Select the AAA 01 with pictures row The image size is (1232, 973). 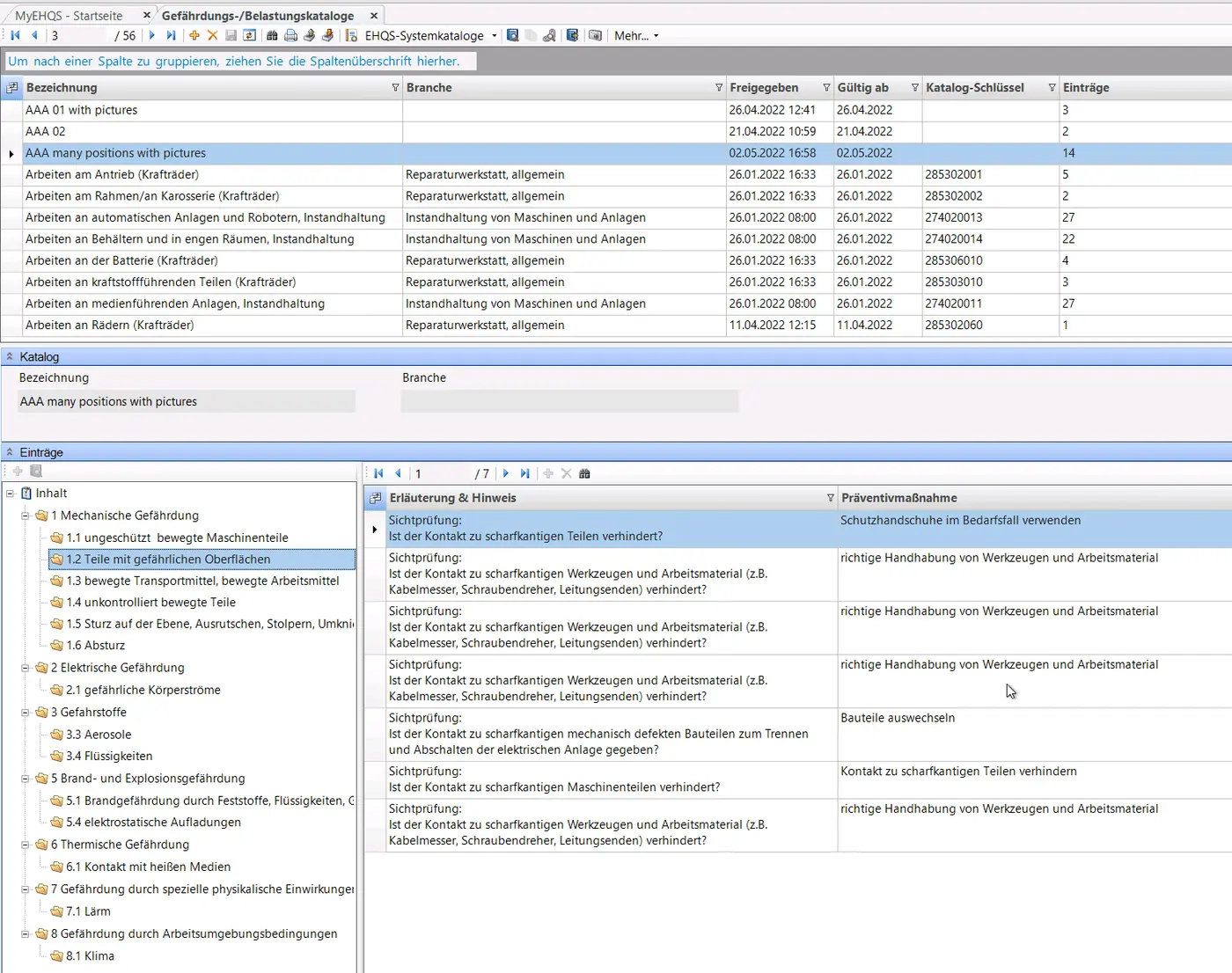[x=616, y=110]
